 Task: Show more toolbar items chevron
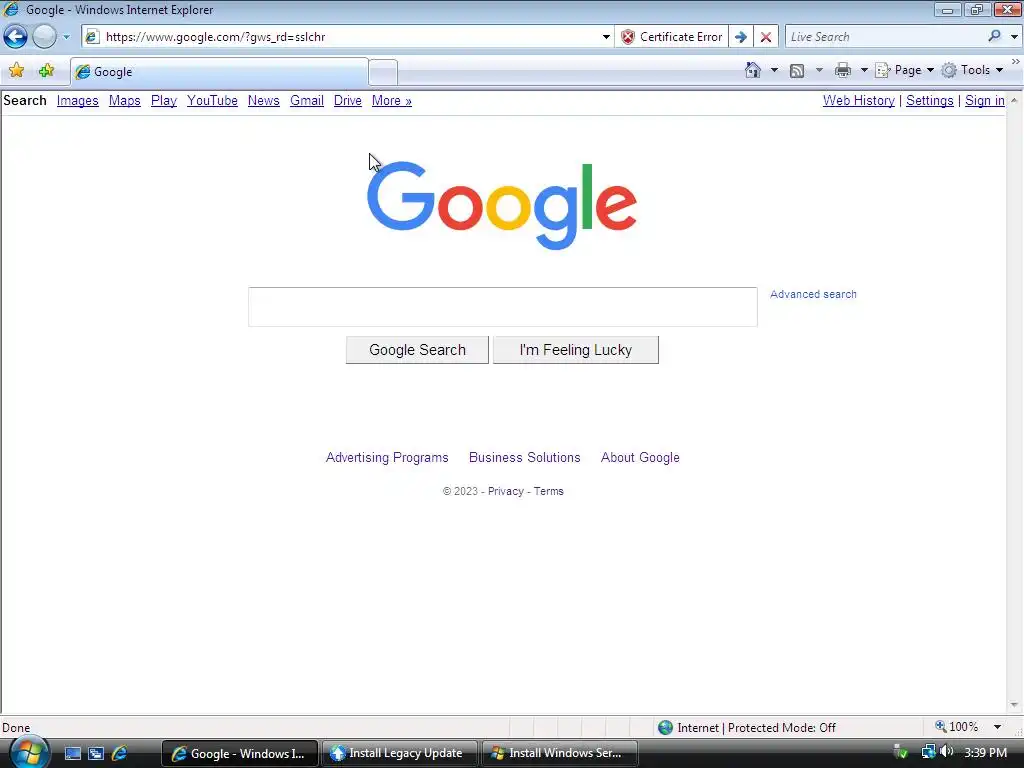click(1016, 61)
